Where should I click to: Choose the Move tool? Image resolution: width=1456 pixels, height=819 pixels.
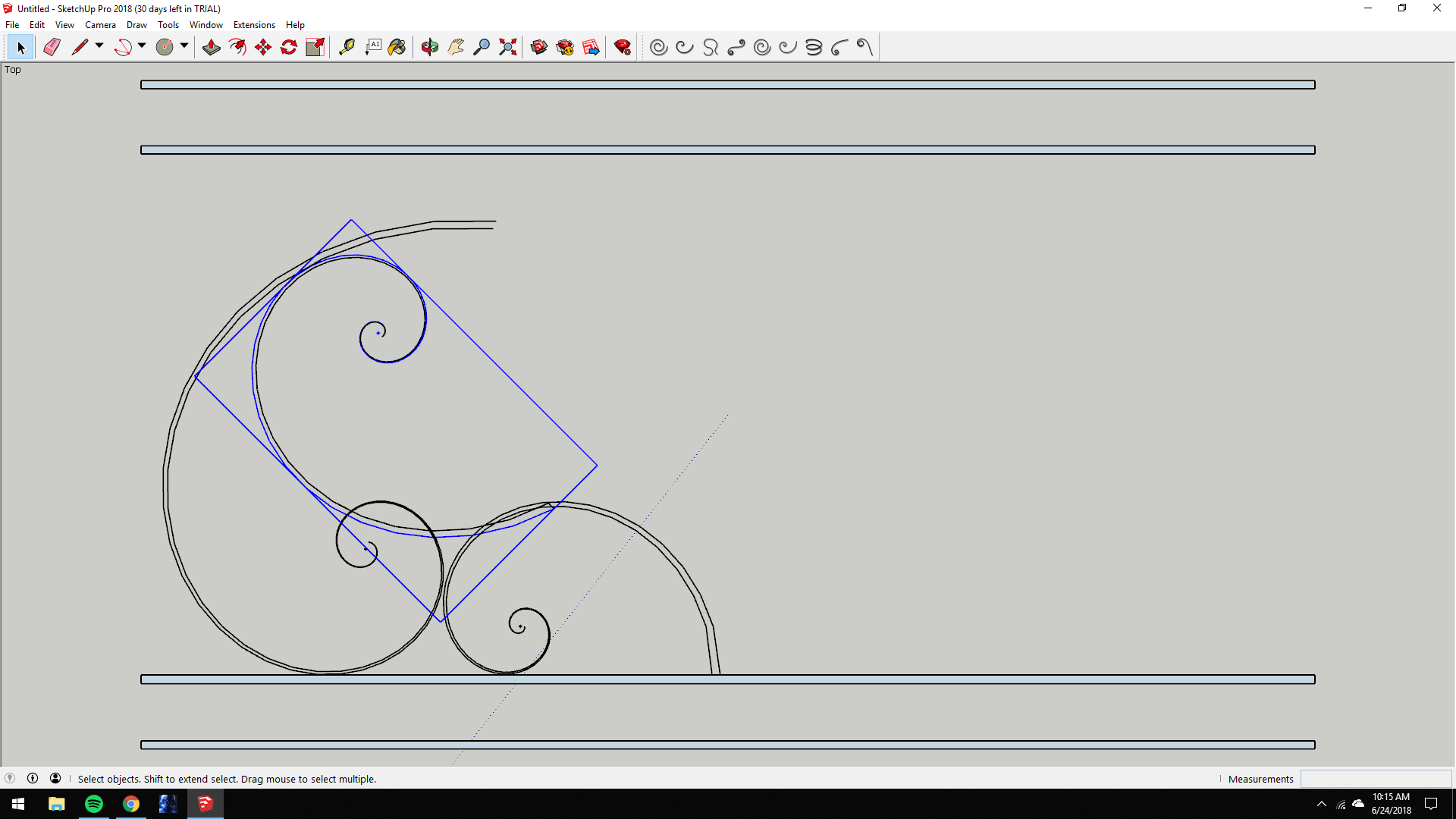(x=263, y=47)
